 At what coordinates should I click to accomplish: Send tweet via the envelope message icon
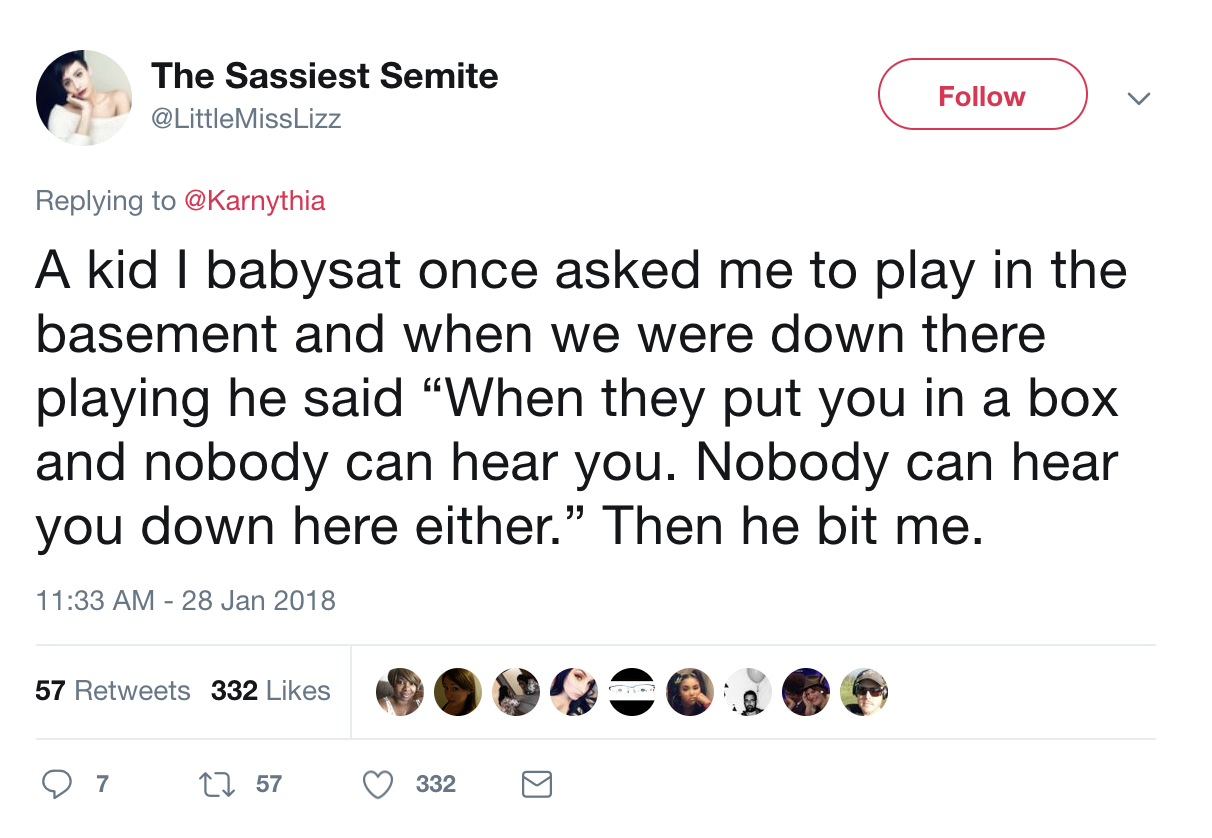point(537,785)
